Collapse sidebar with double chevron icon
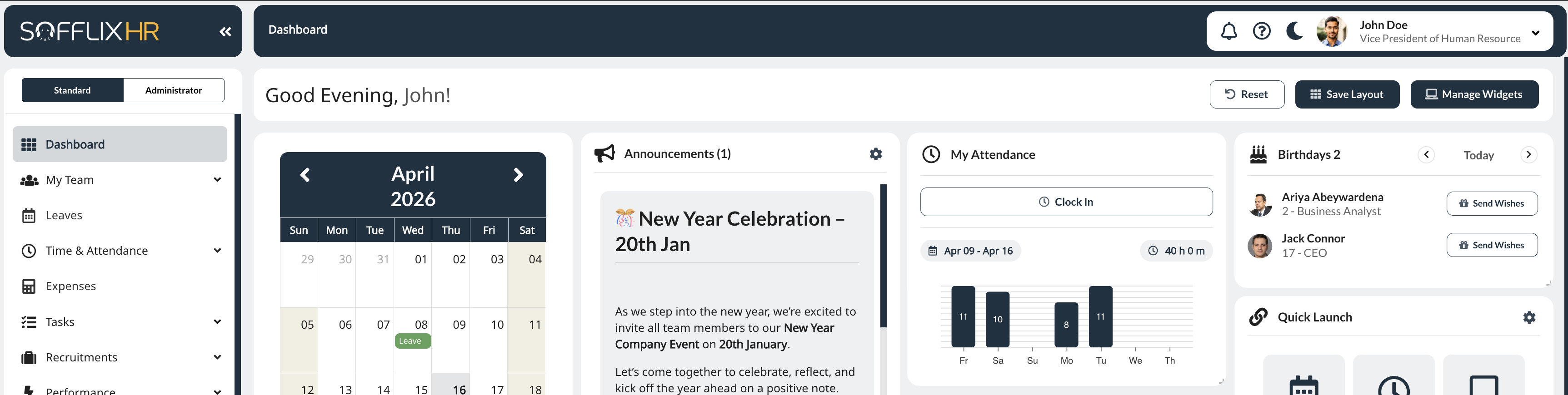Screen dimensions: 1568x395 point(225,32)
